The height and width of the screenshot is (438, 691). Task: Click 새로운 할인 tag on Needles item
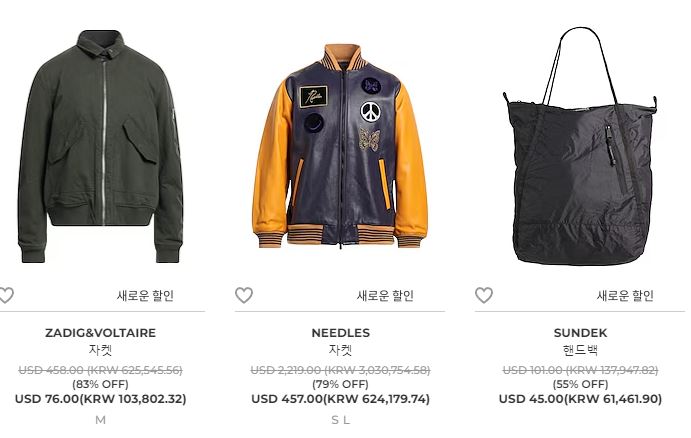385,296
